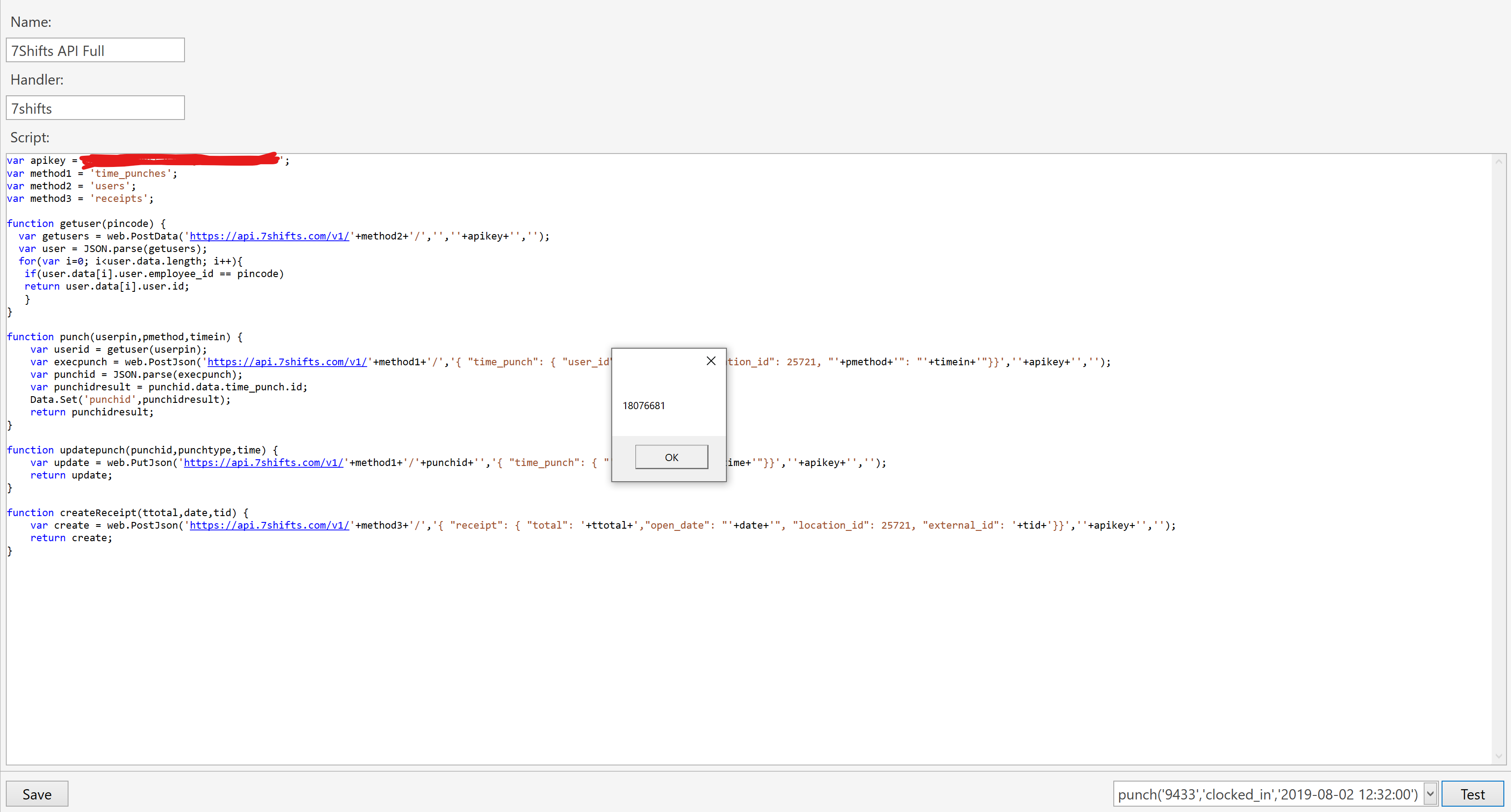
Task: Click the for loop line in getuser
Action: 130,261
